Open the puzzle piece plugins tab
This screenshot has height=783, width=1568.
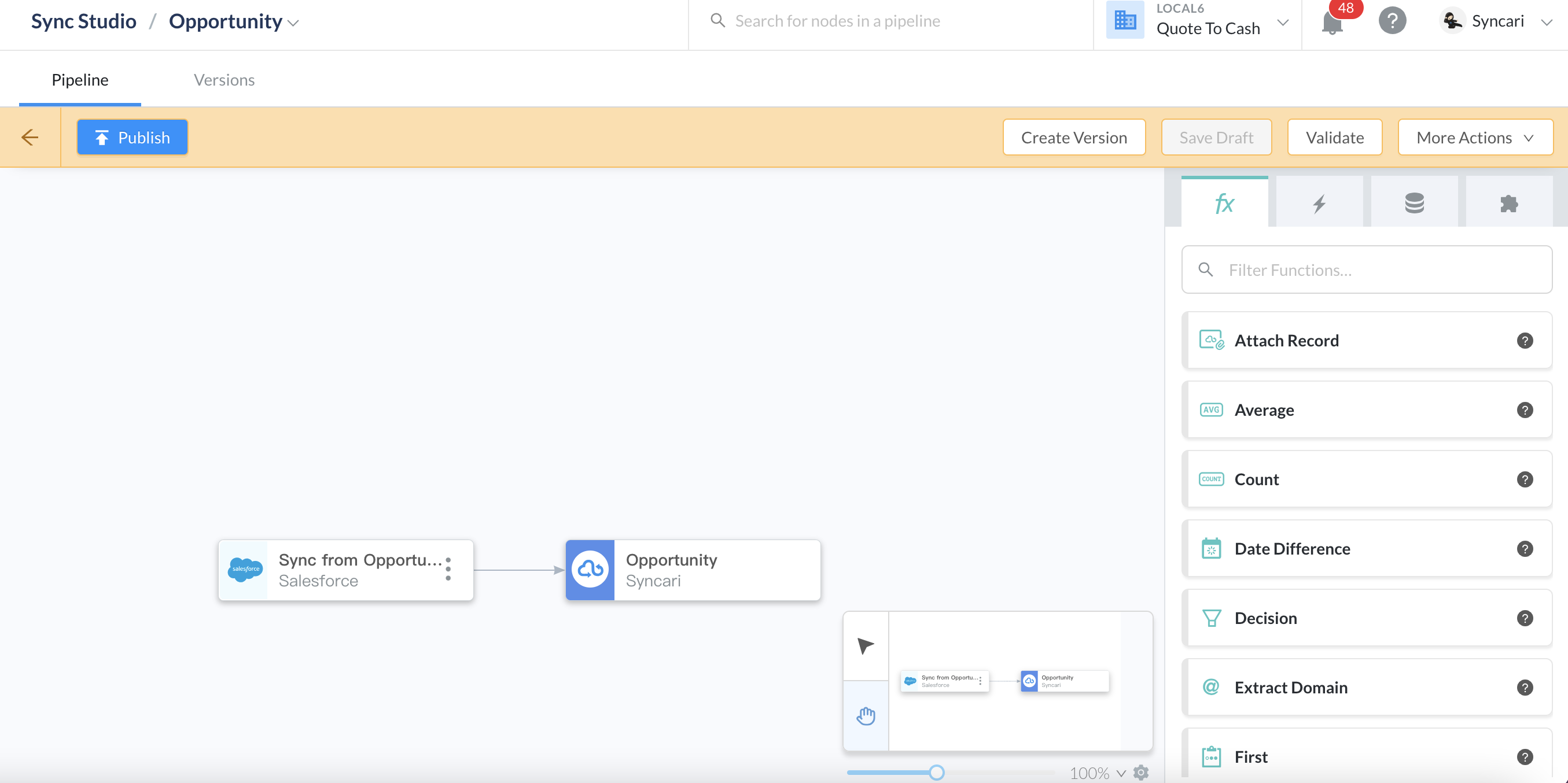(x=1509, y=202)
